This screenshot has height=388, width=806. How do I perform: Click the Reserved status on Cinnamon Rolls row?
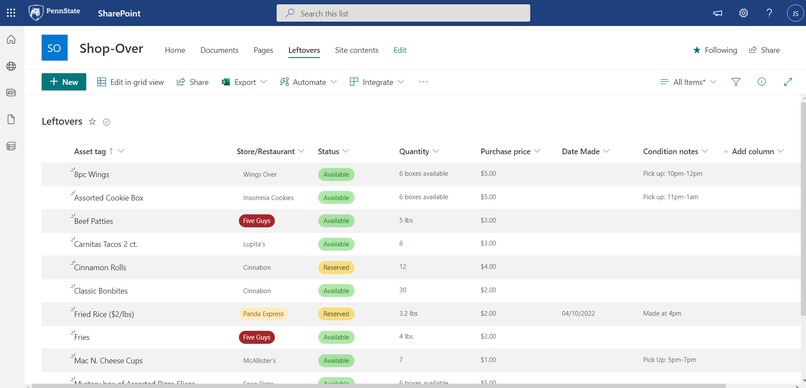pos(336,268)
